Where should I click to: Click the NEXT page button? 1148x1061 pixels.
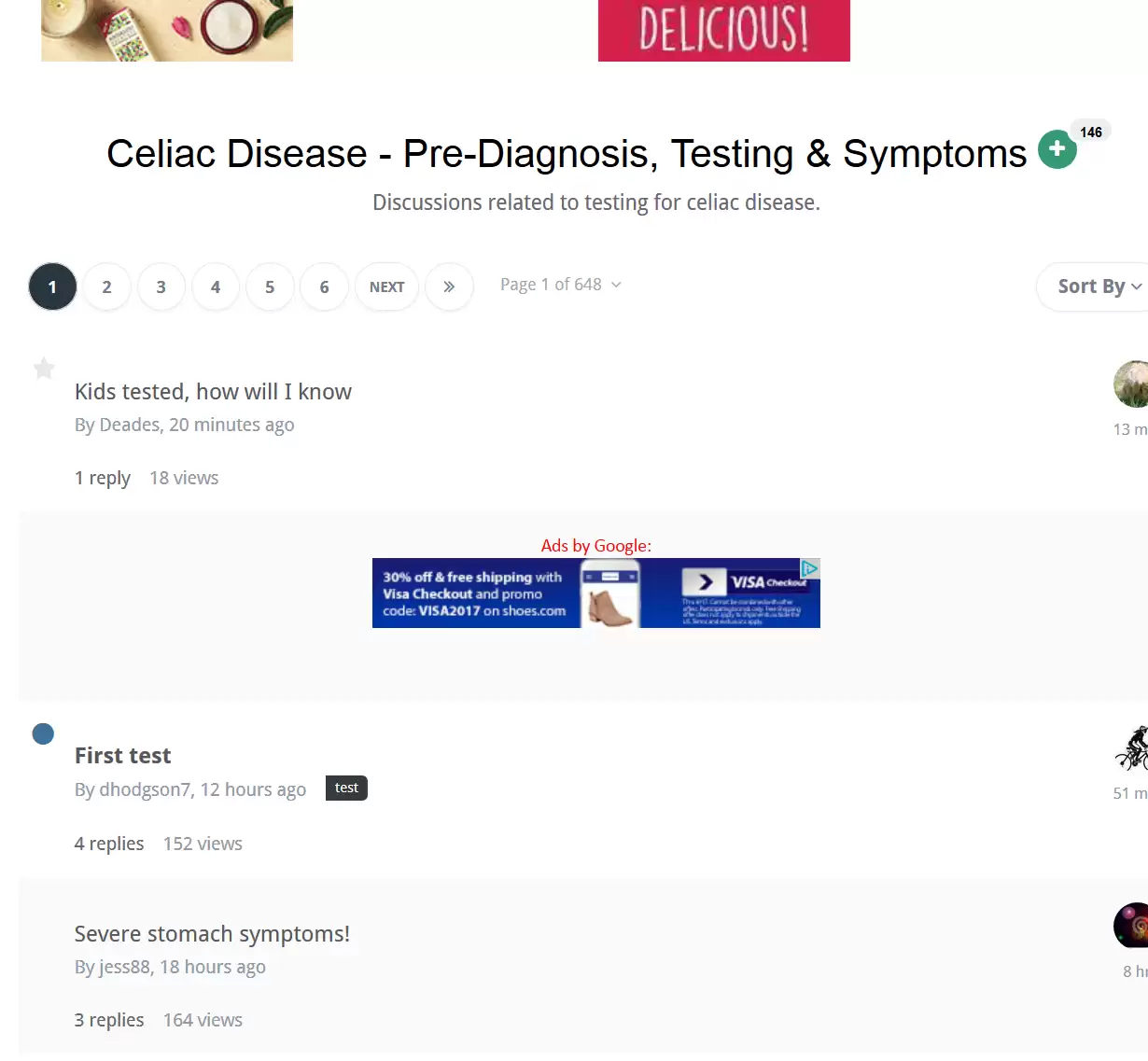386,286
